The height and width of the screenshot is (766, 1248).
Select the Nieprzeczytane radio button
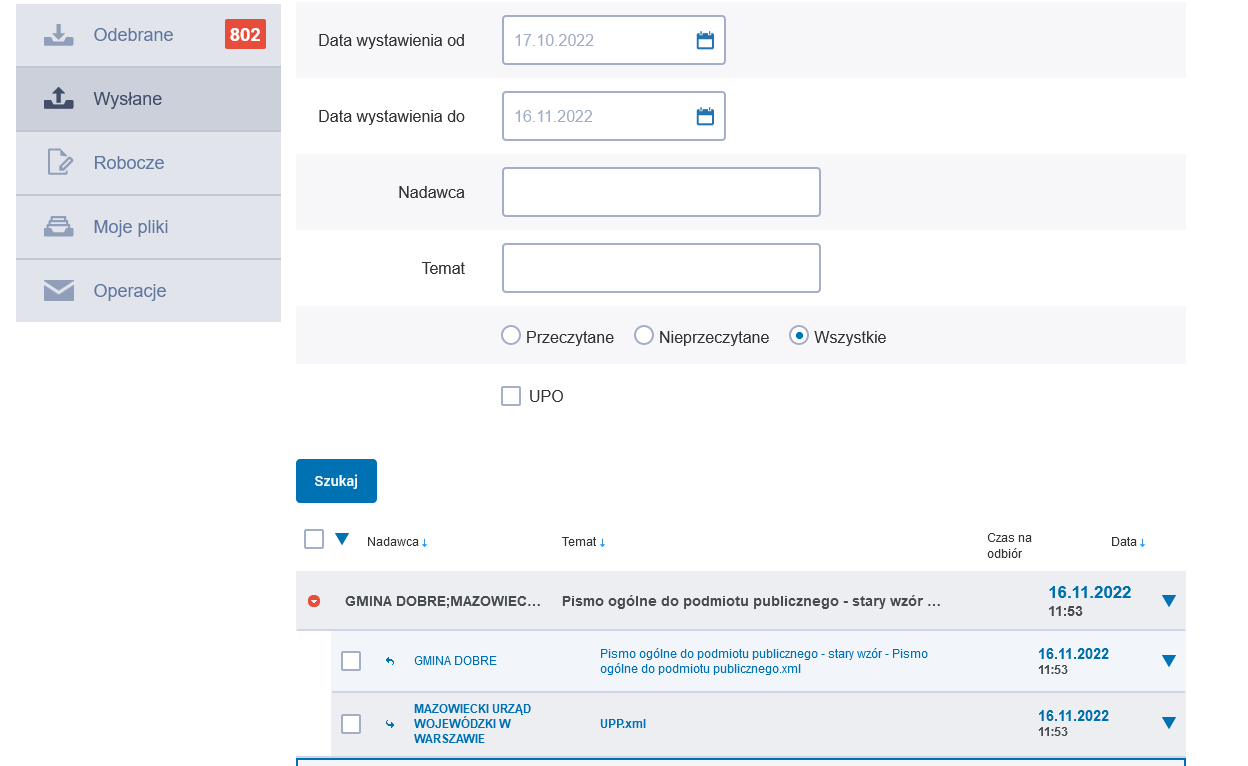pyautogui.click(x=644, y=336)
